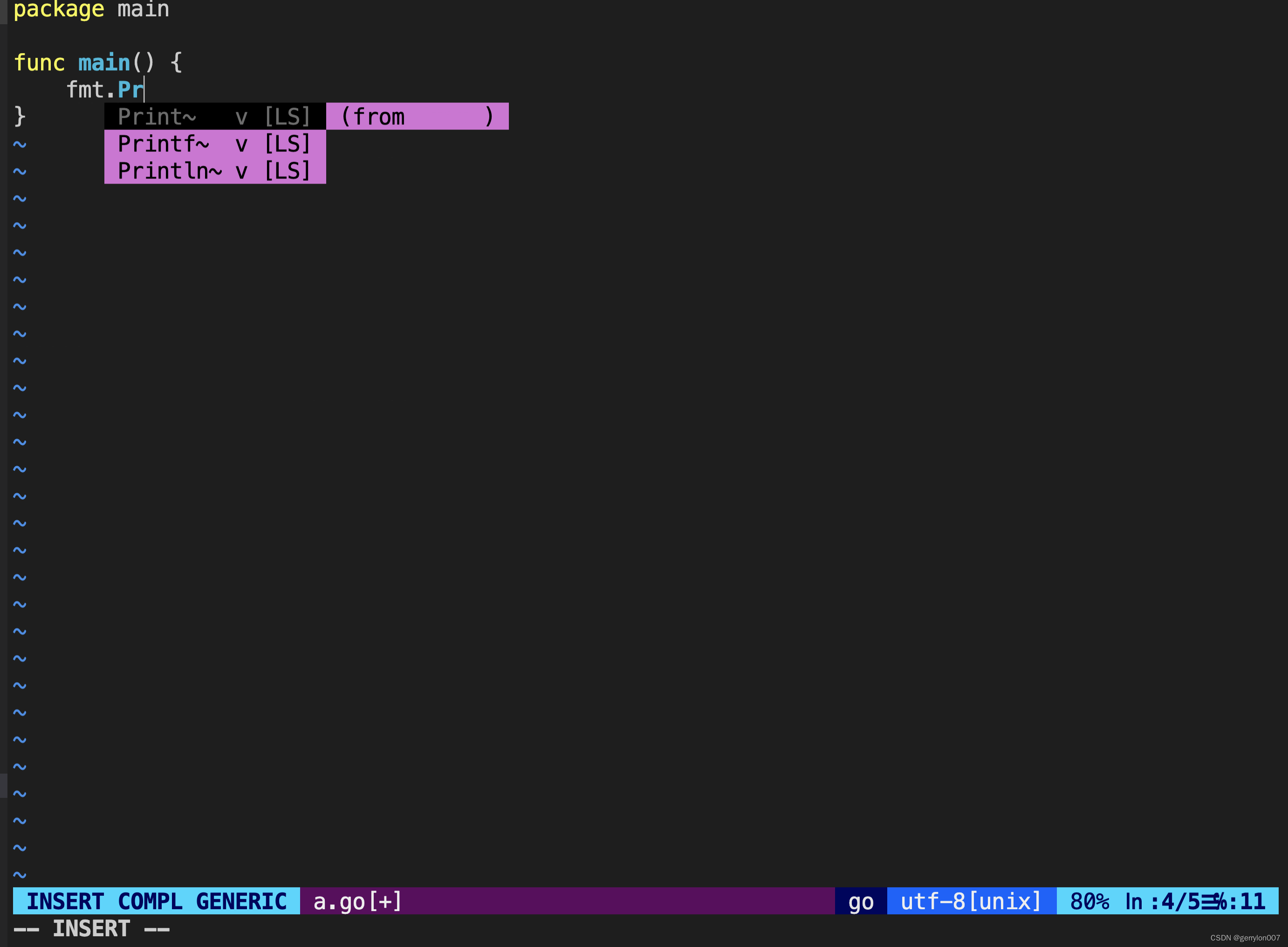Pick the Println~ completion suggestion
The image size is (1288, 947).
170,170
